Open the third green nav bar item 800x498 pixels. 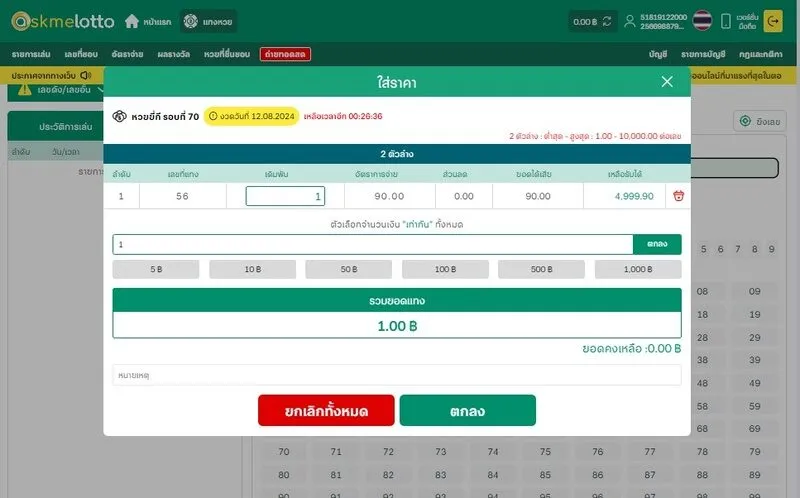128,54
